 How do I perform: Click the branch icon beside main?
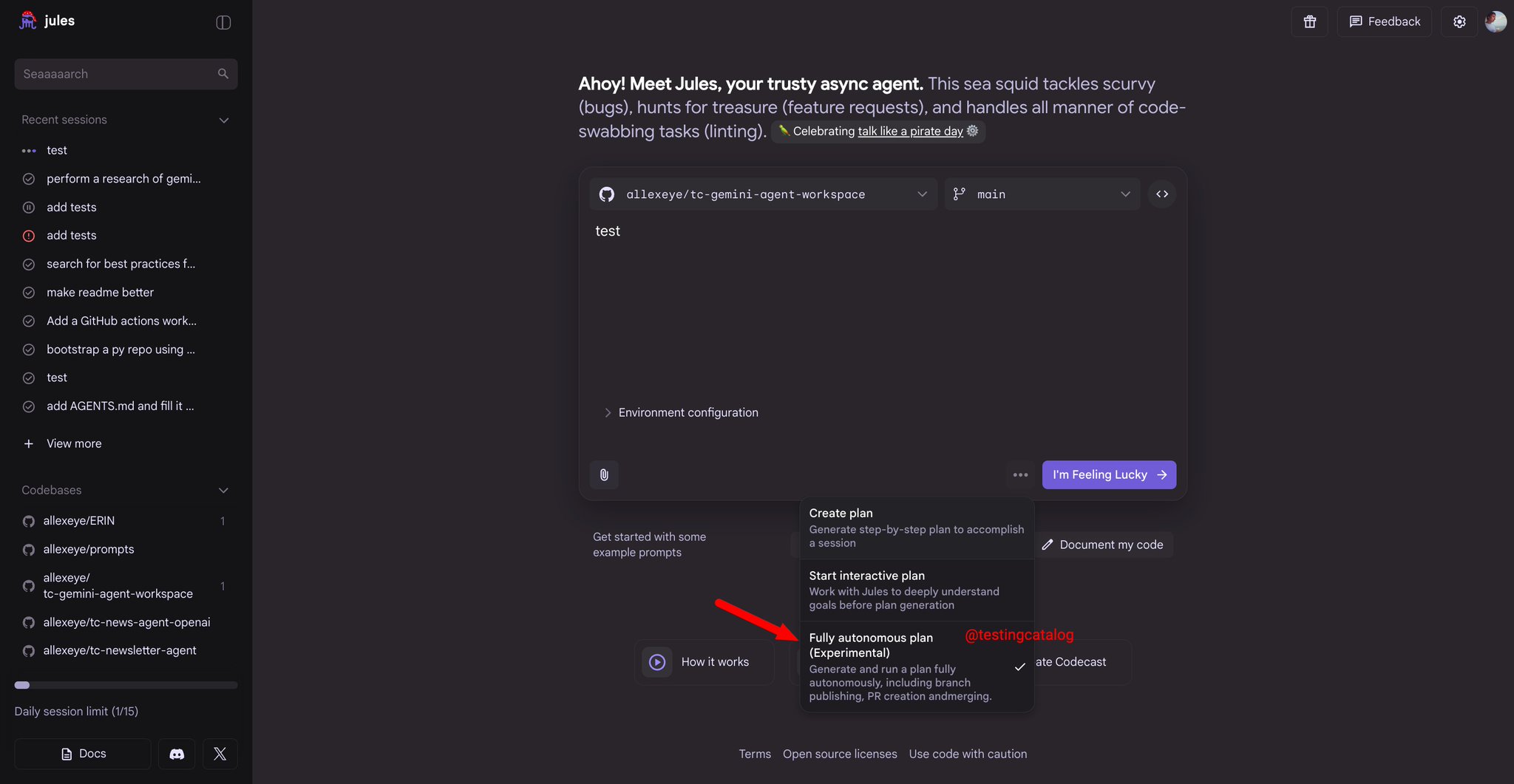960,194
